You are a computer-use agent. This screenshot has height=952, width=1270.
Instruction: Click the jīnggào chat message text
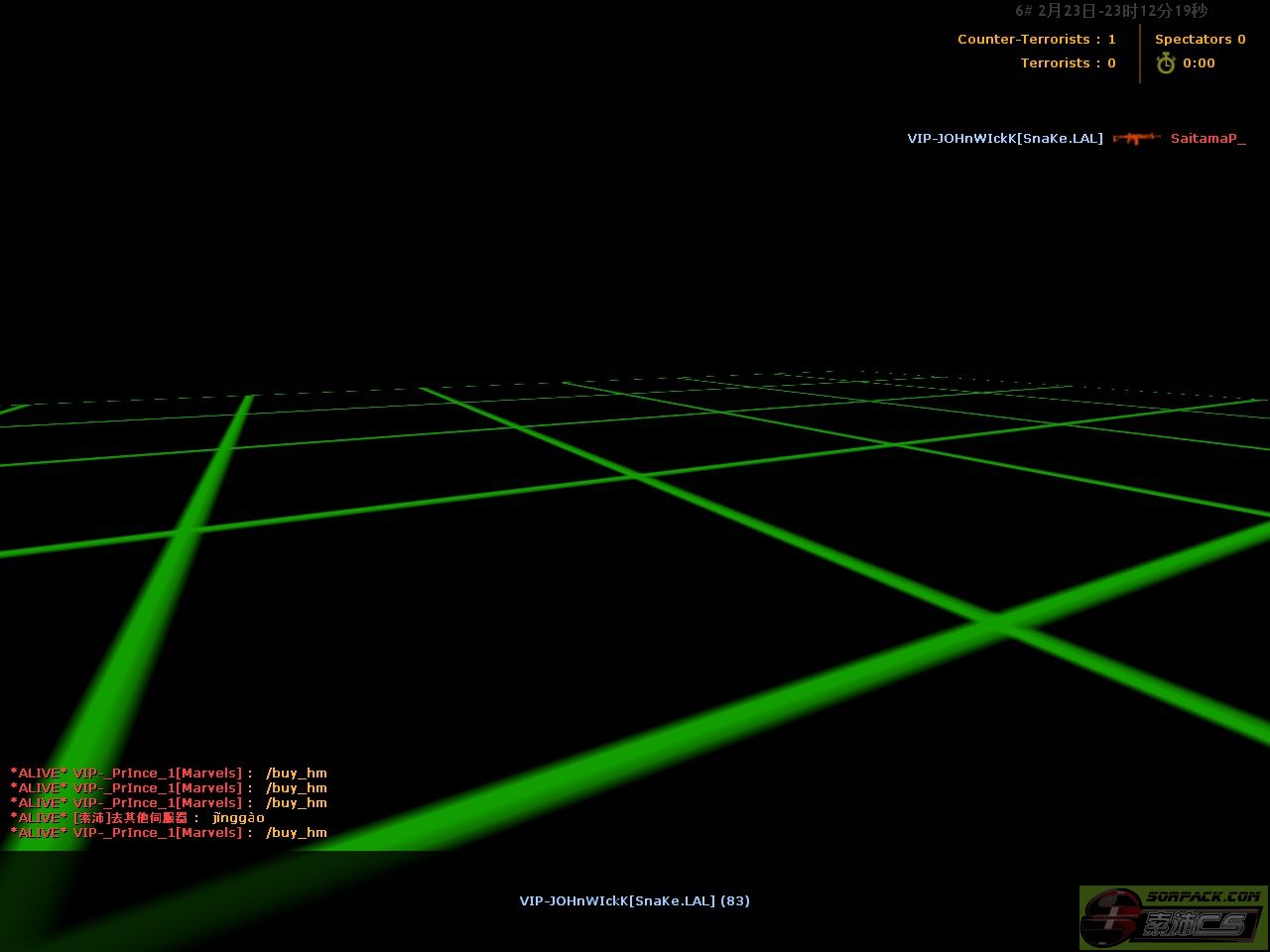(238, 818)
